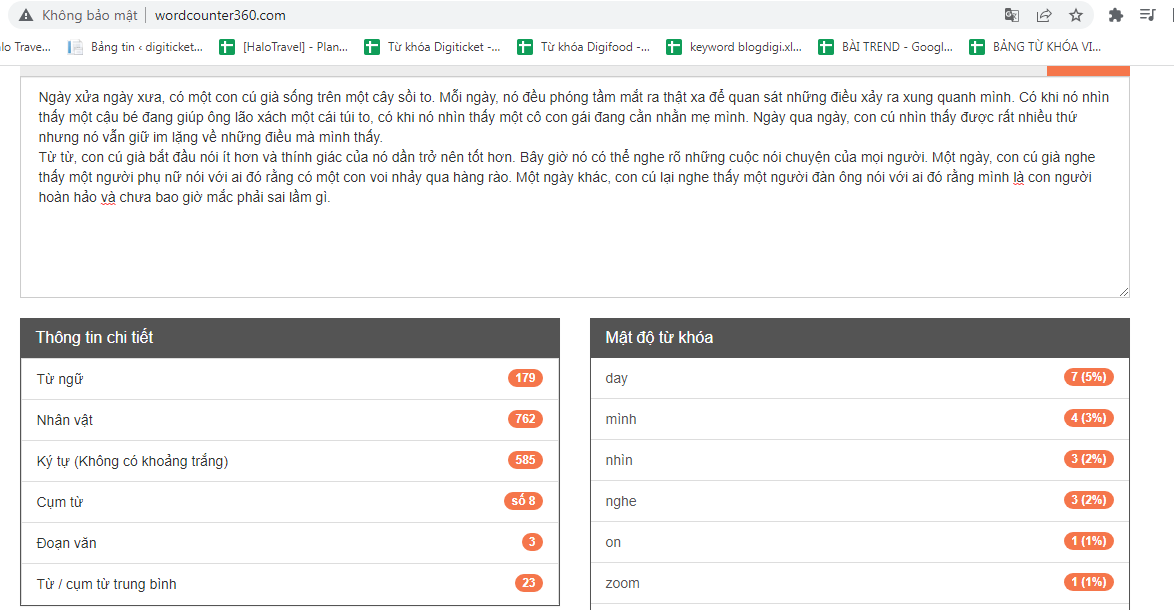
Task: Open the Từ khóa Digifood bookmark
Action: point(584,47)
